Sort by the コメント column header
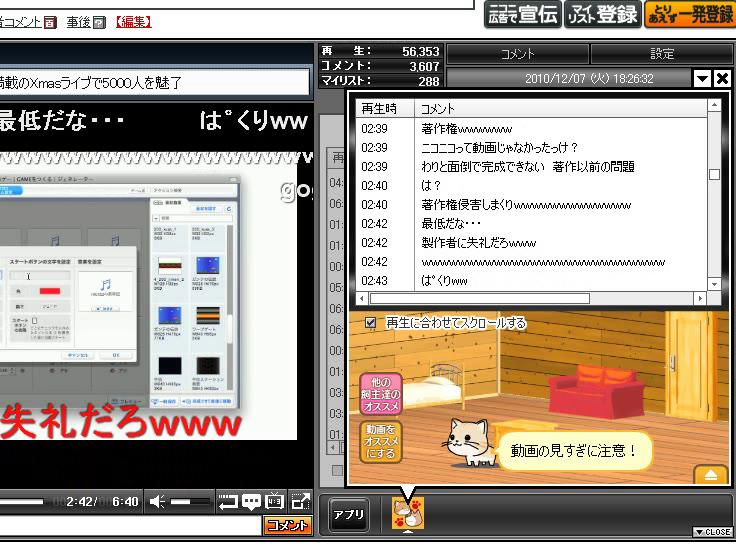736x548 pixels. point(561,108)
